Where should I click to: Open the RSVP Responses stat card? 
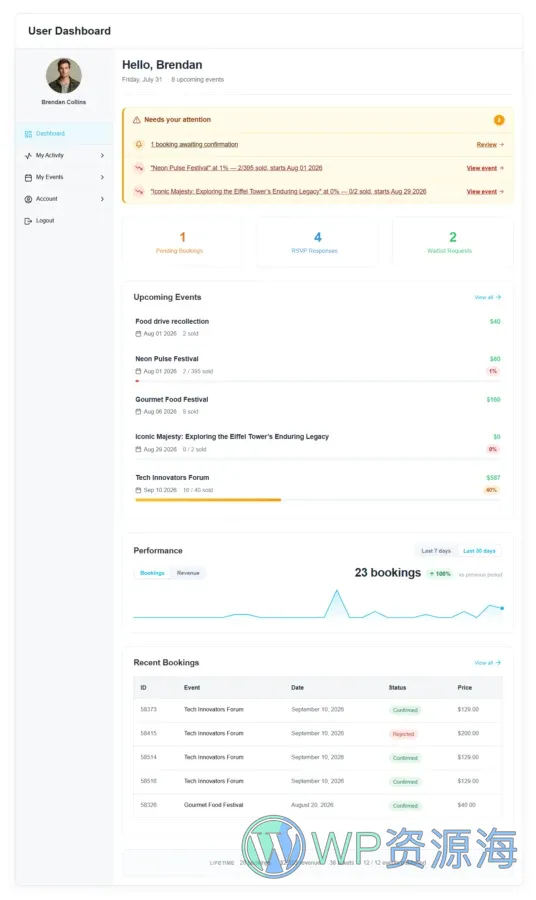click(x=317, y=242)
